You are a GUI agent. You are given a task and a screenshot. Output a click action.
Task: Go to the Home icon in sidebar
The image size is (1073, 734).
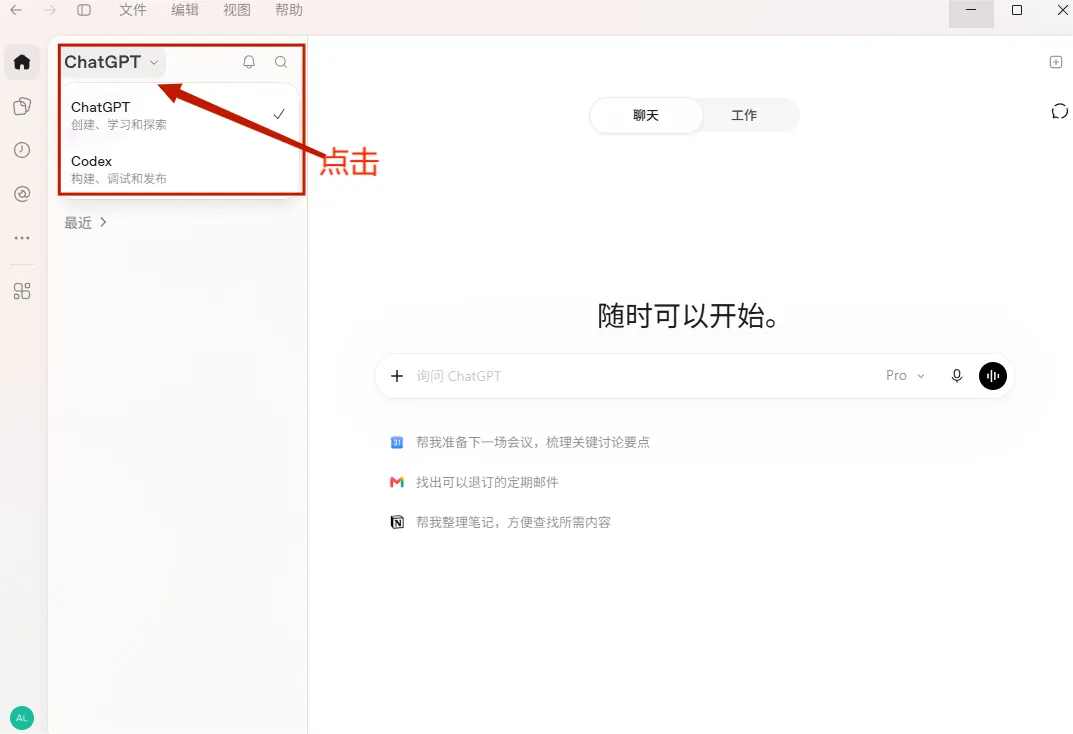click(22, 62)
